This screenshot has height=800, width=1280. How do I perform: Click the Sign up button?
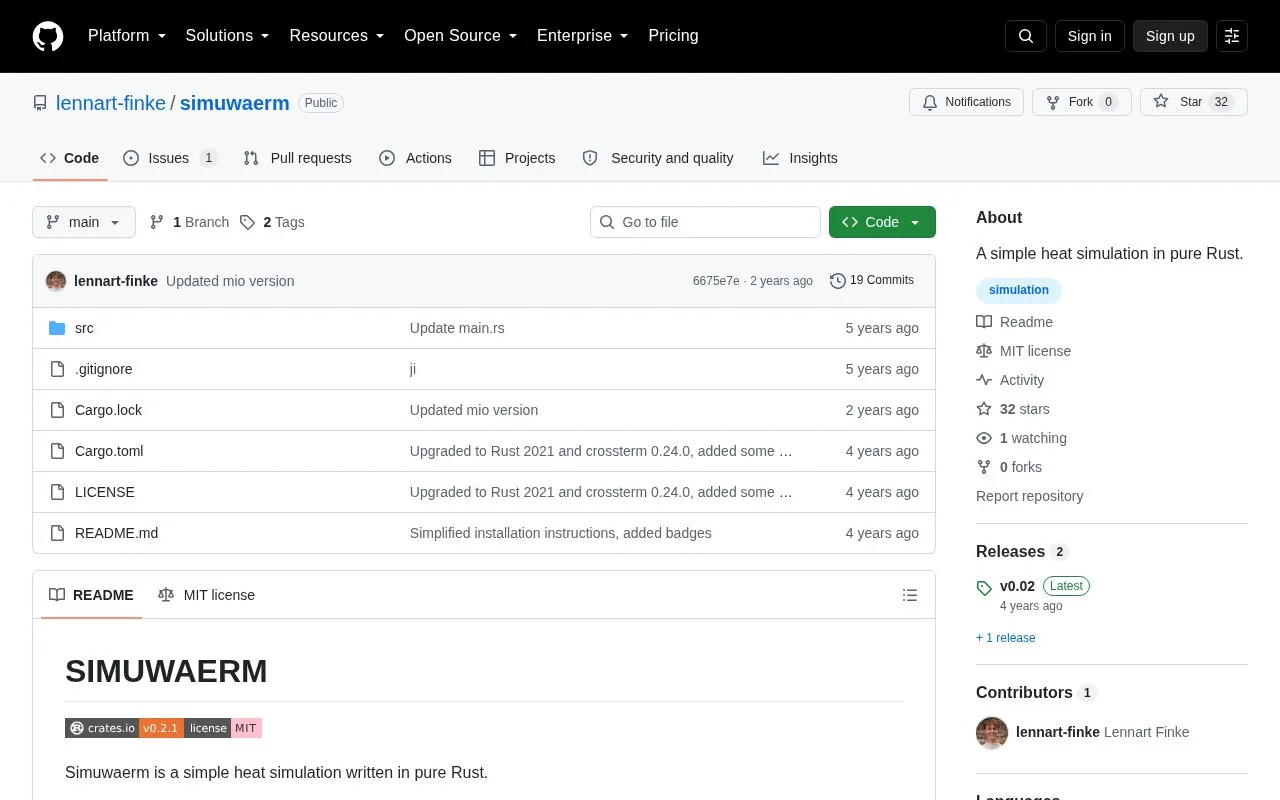(x=1170, y=36)
